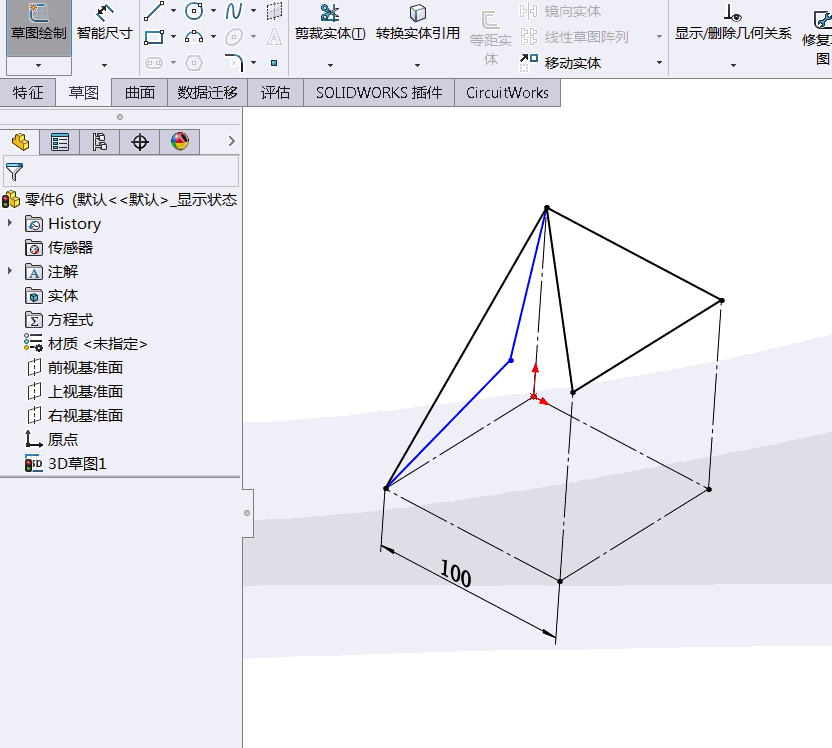The image size is (832, 748).
Task: Click the 等距实体 offset entities tool
Action: (x=491, y=37)
